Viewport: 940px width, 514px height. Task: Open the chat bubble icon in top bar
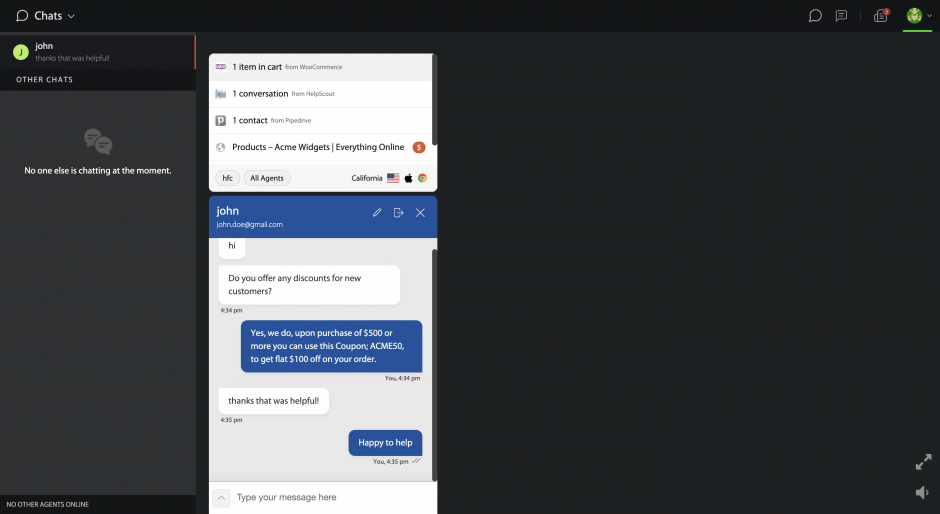(815, 16)
